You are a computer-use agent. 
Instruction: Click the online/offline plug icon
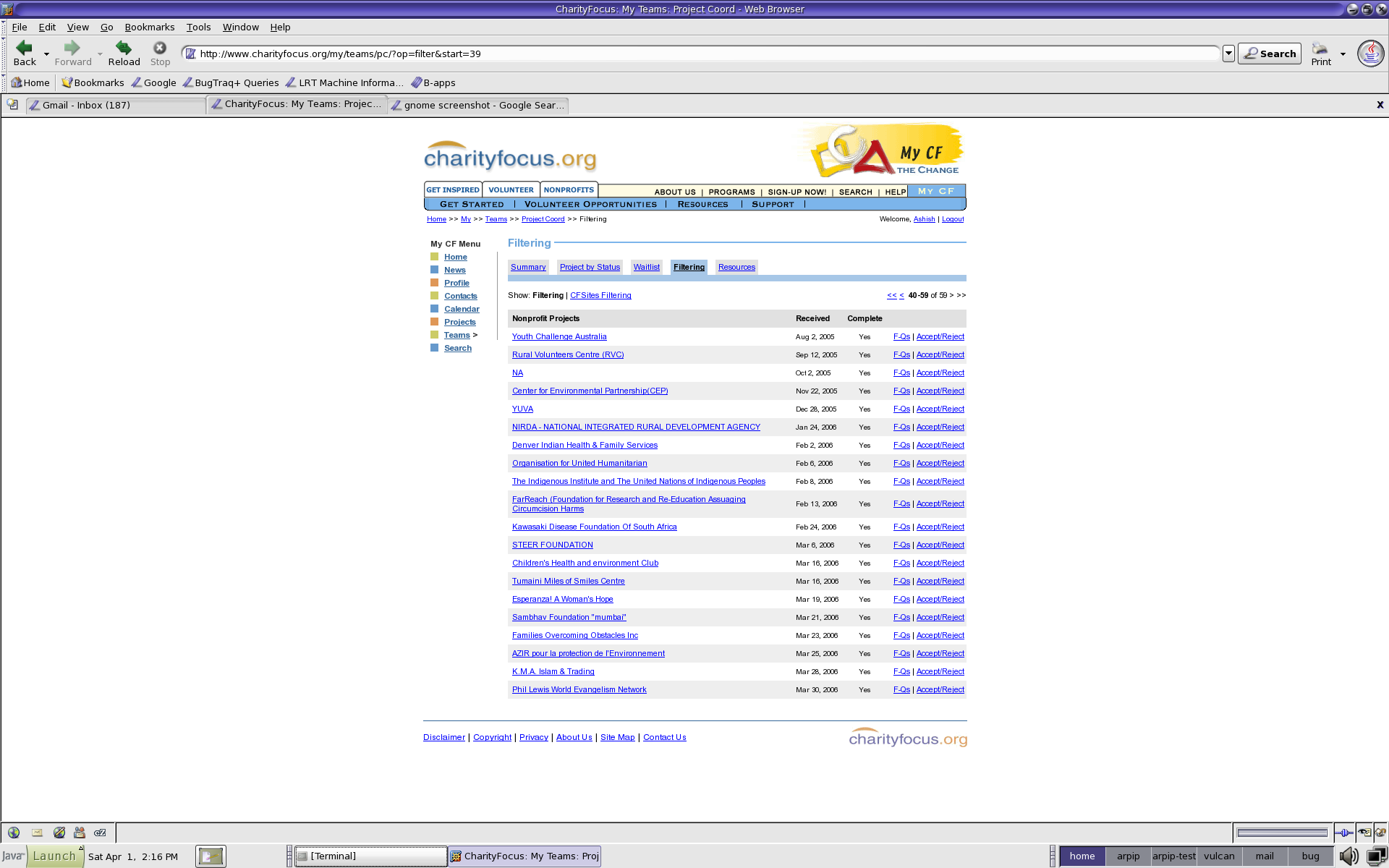[1343, 833]
